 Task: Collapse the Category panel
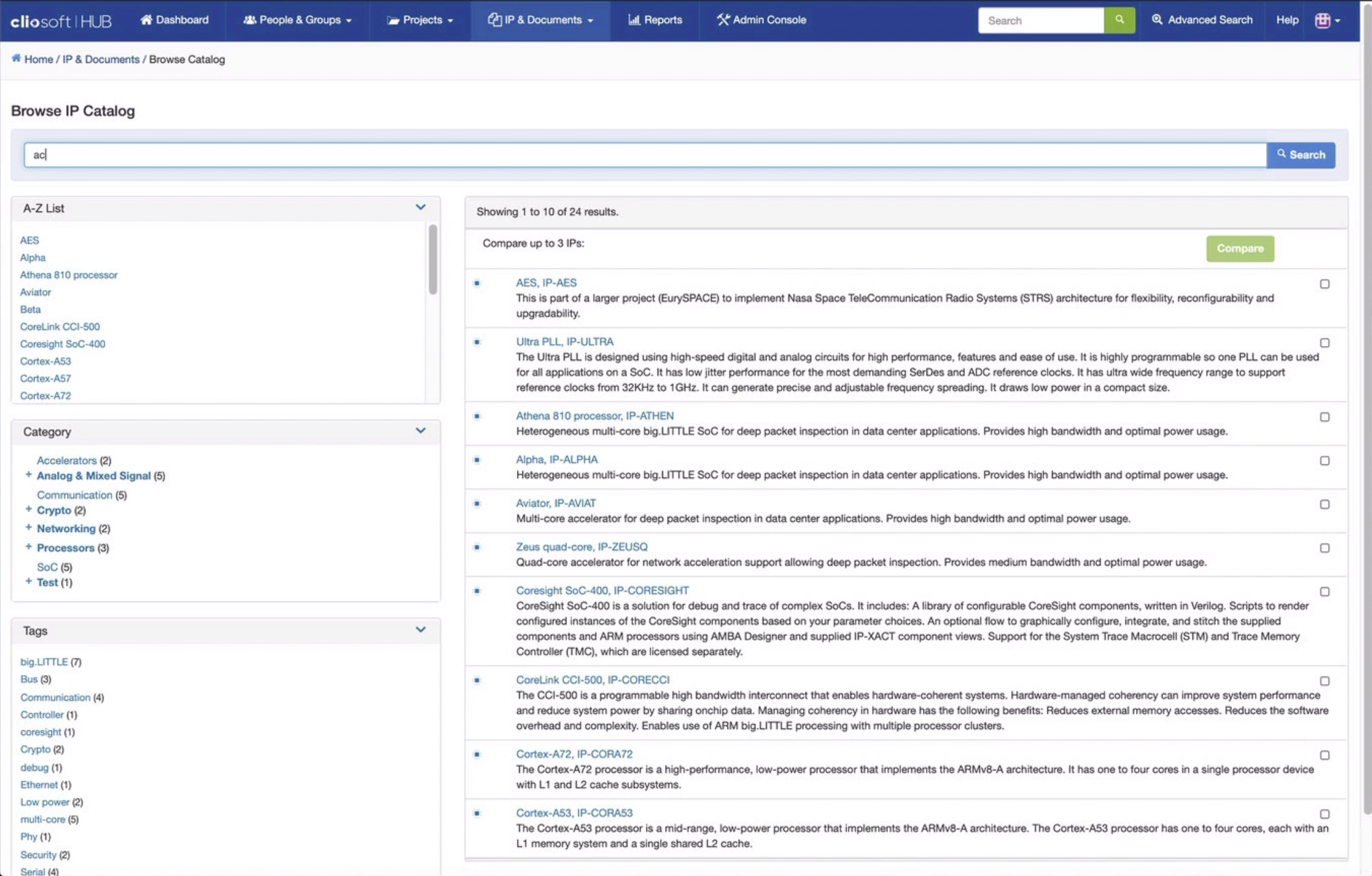click(x=420, y=430)
